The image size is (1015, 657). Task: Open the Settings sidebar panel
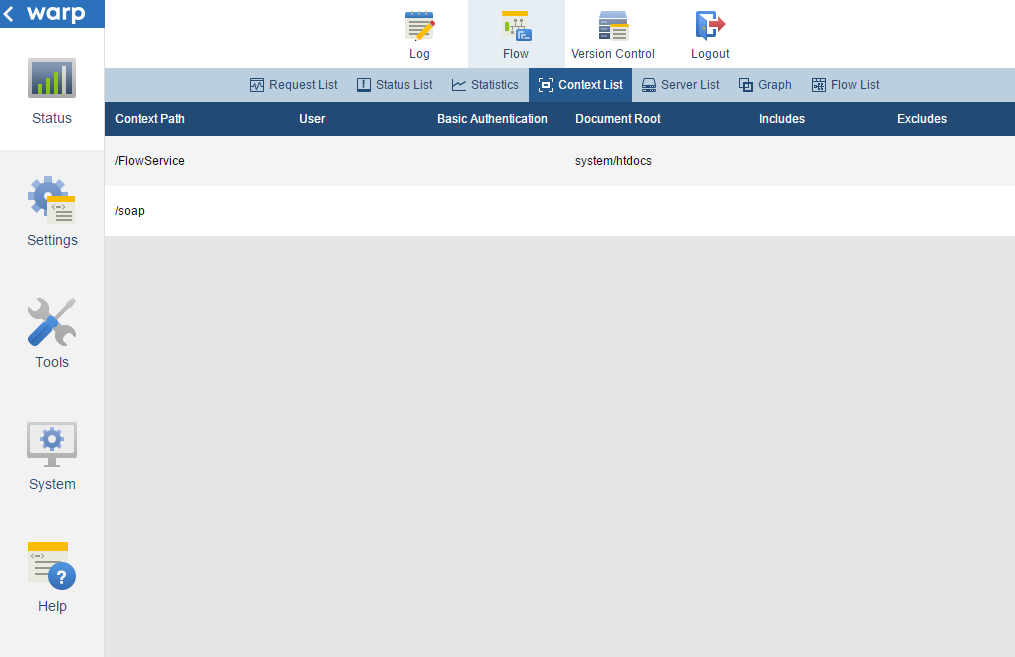(51, 212)
